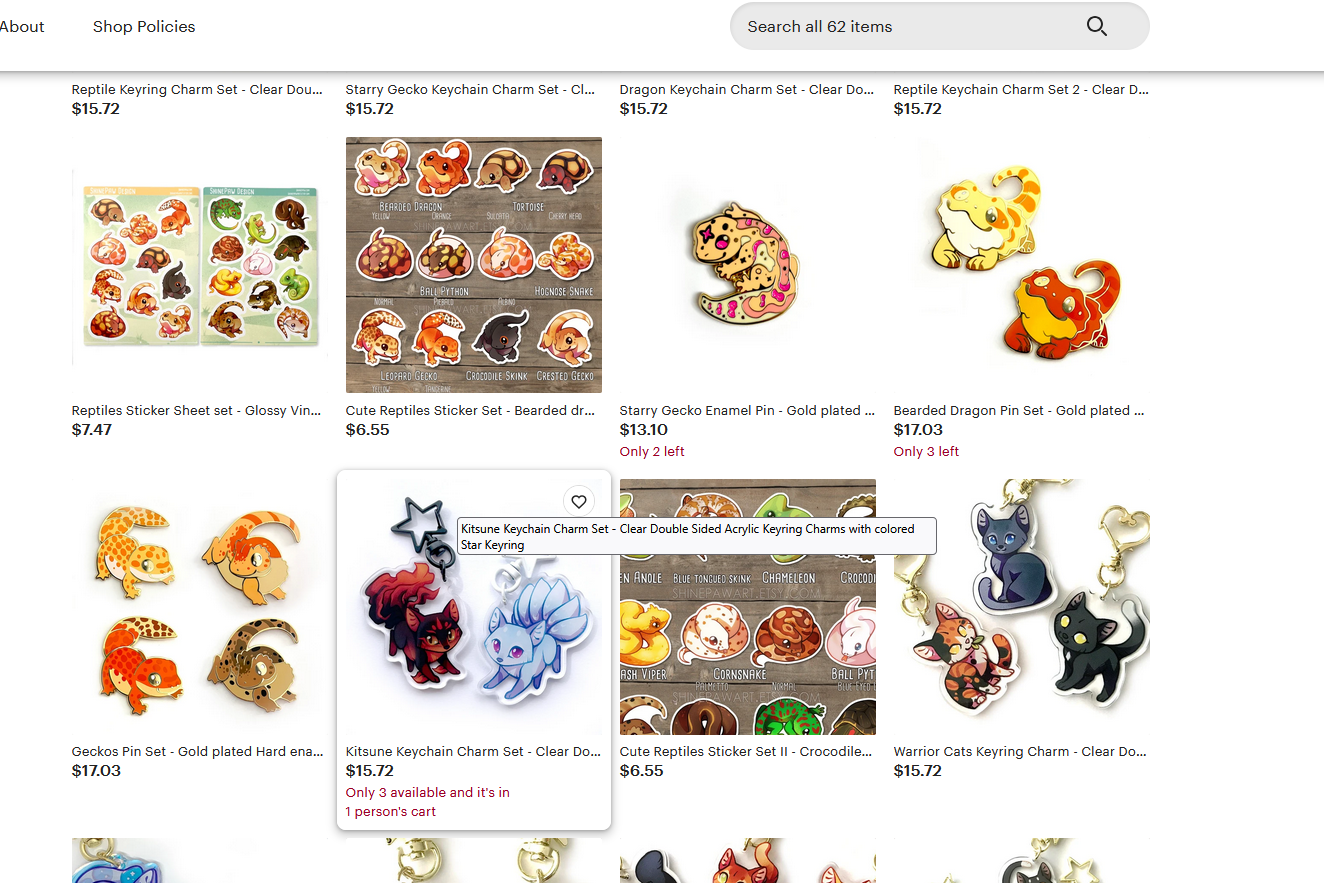This screenshot has width=1324, height=883.
Task: Click Geckos Pin Set title link
Action: (x=198, y=751)
